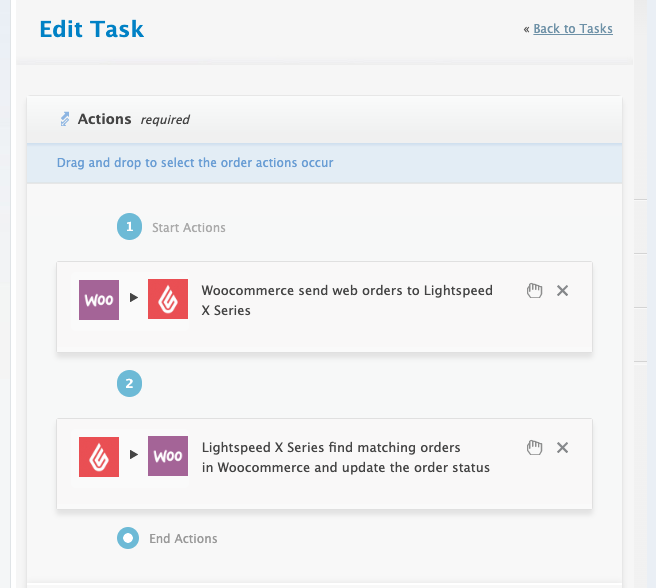Click the End Actions label
Viewport: 656px width, 588px height.
point(183,539)
